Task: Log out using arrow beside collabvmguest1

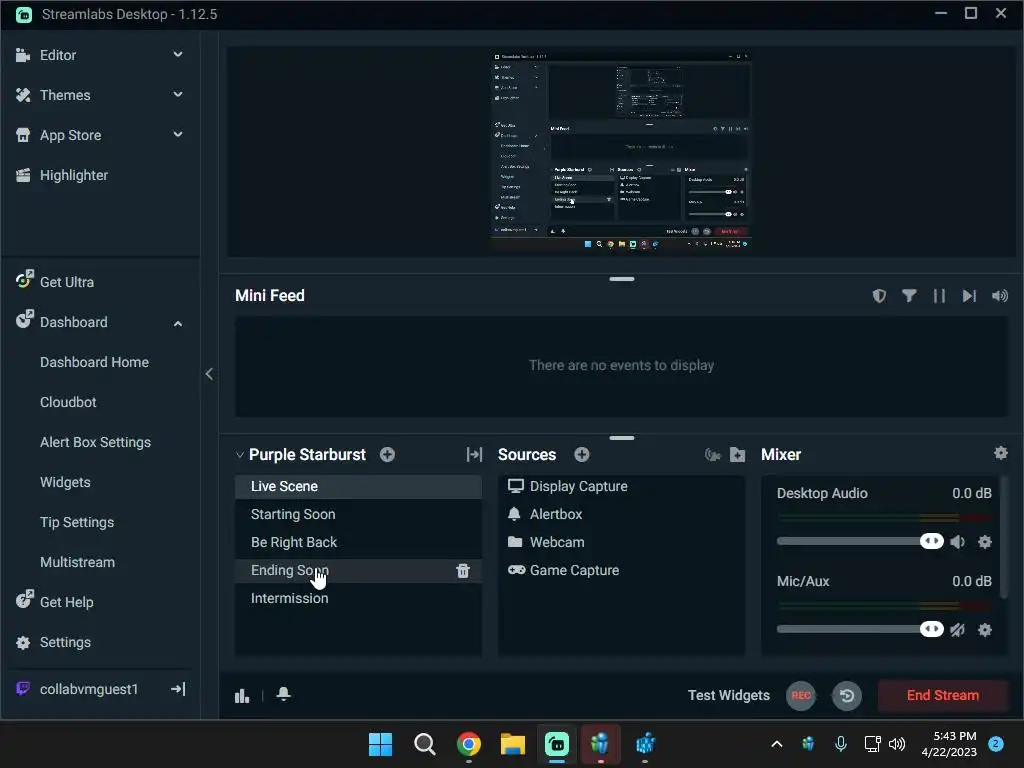Action: (x=178, y=689)
